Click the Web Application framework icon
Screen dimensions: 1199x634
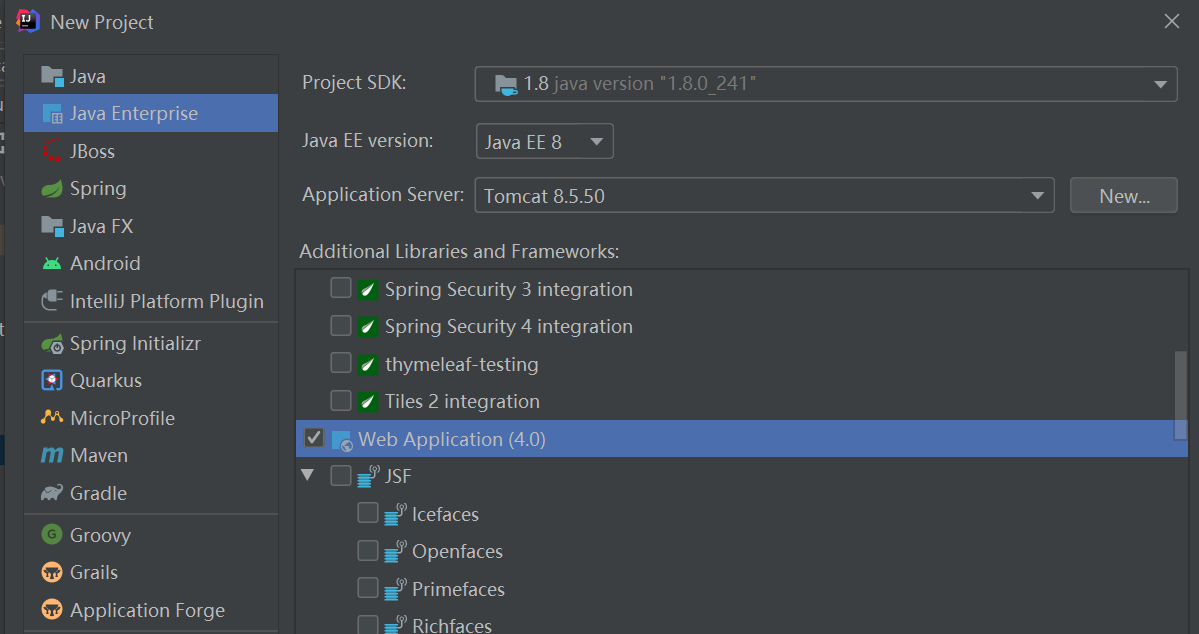(342, 440)
